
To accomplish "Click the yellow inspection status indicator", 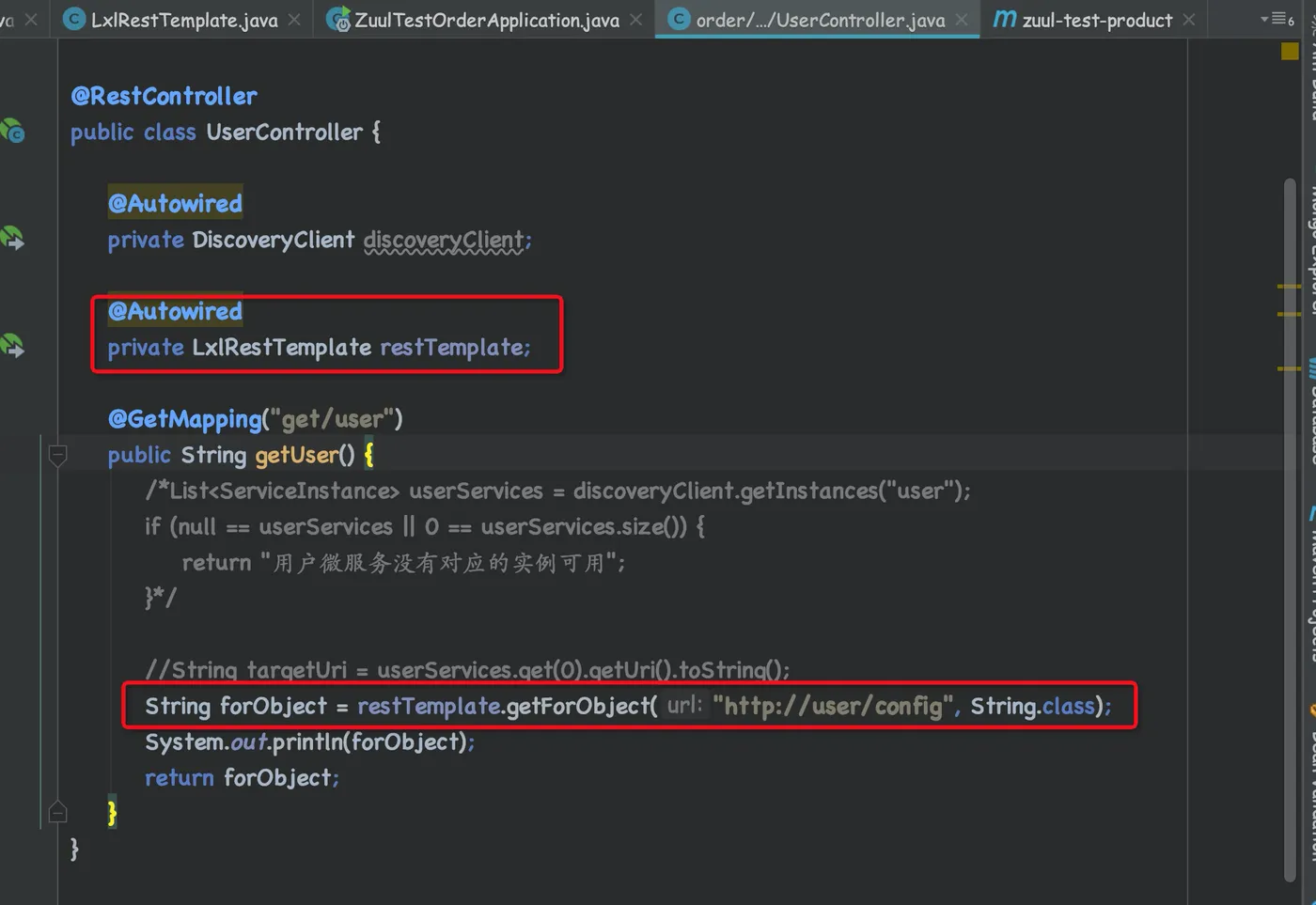I will (1290, 53).
